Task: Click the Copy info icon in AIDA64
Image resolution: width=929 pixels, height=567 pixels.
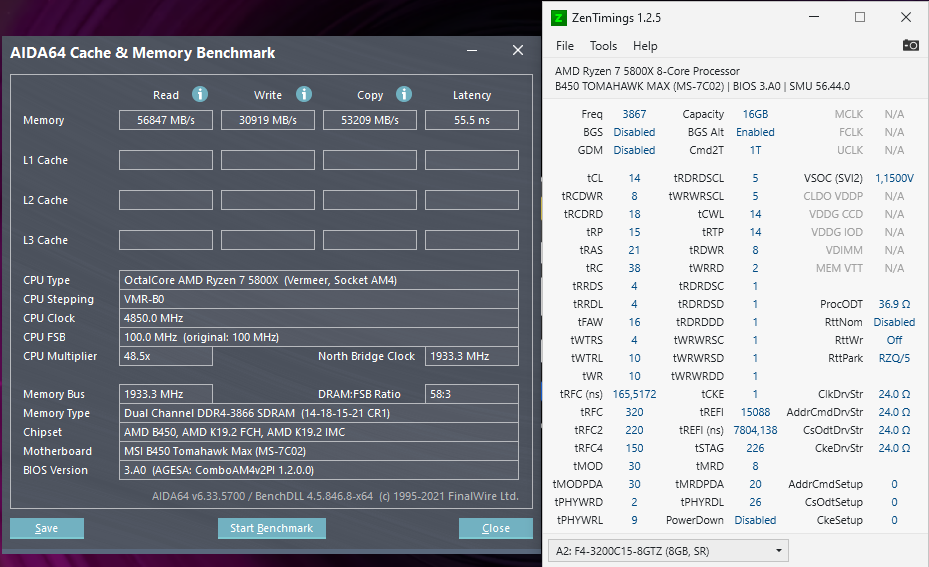Action: click(x=403, y=94)
